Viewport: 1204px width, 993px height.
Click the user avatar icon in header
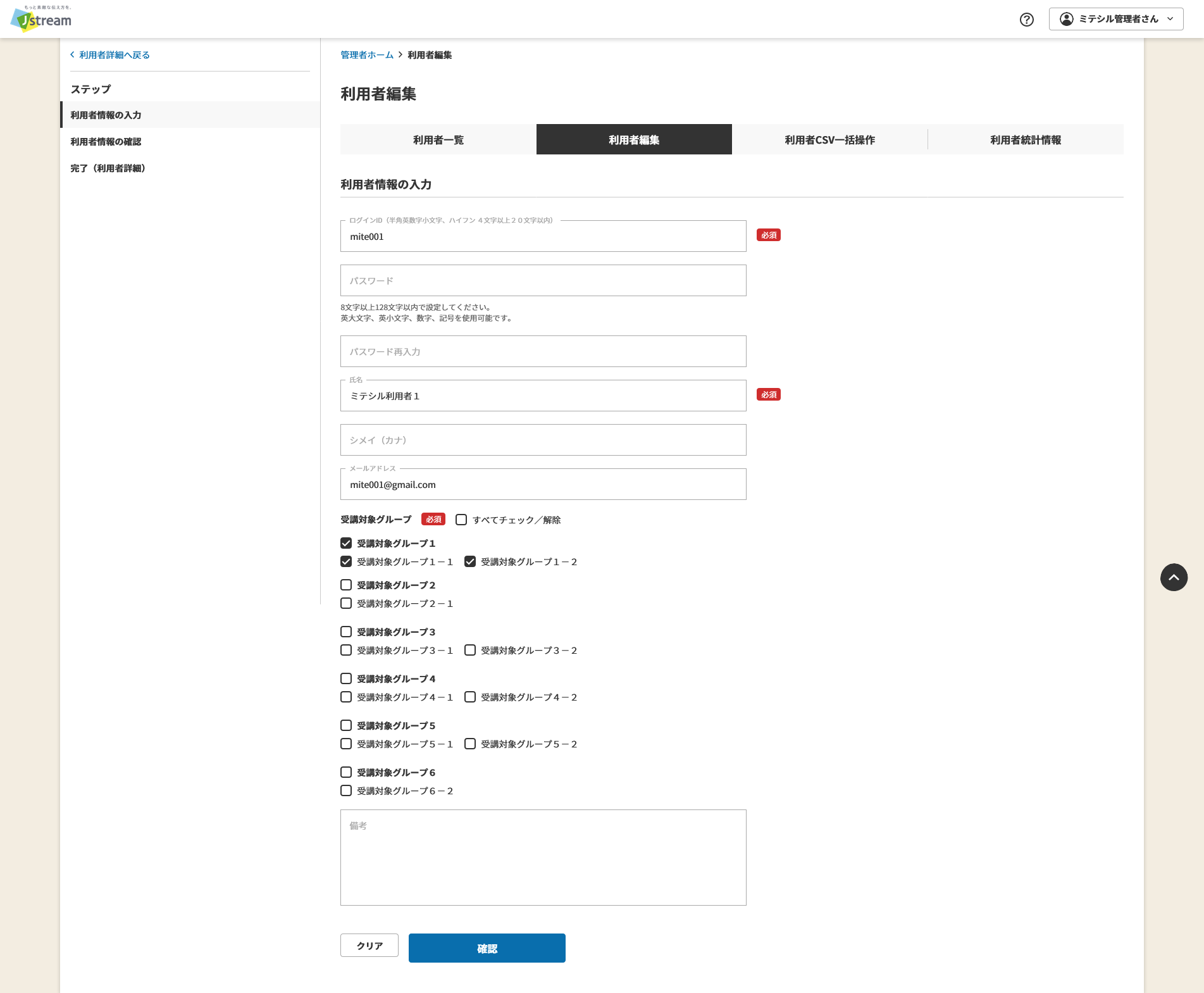pos(1067,19)
